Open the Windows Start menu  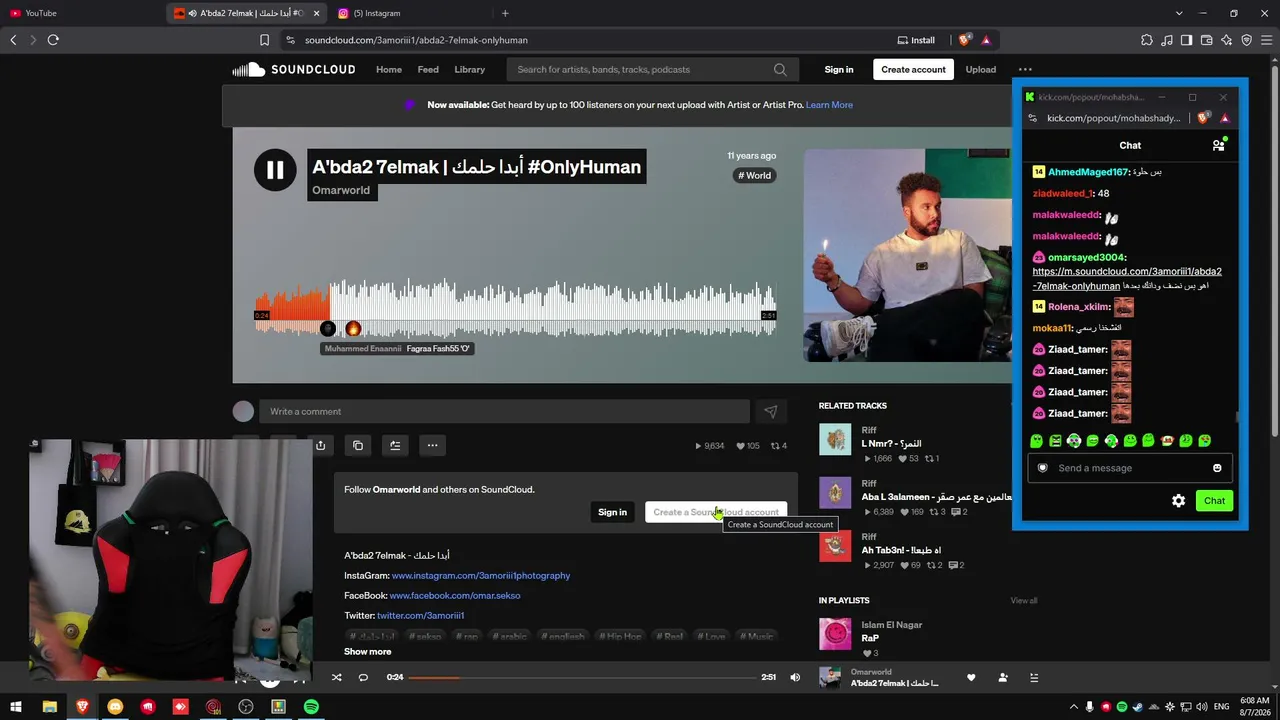pos(16,707)
